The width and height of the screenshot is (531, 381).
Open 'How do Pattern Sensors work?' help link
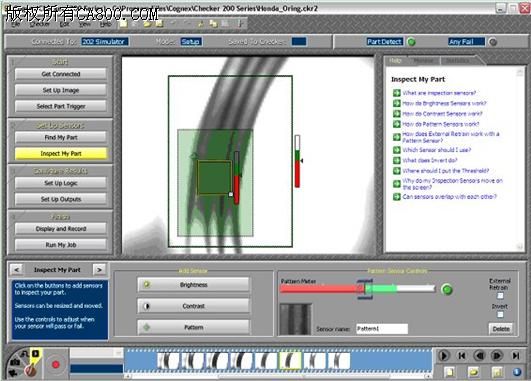441,124
